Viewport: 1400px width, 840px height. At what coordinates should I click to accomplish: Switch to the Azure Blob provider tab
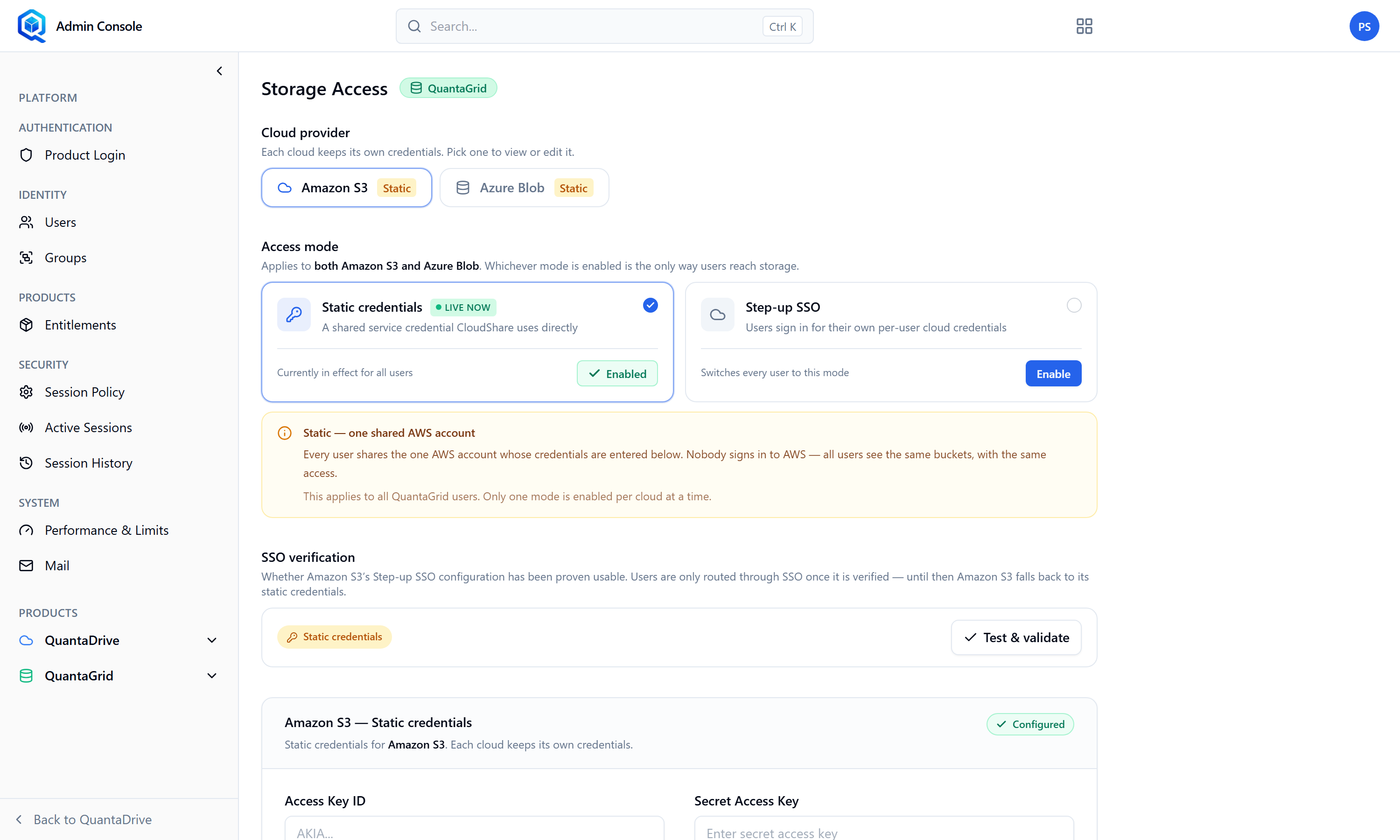[524, 188]
